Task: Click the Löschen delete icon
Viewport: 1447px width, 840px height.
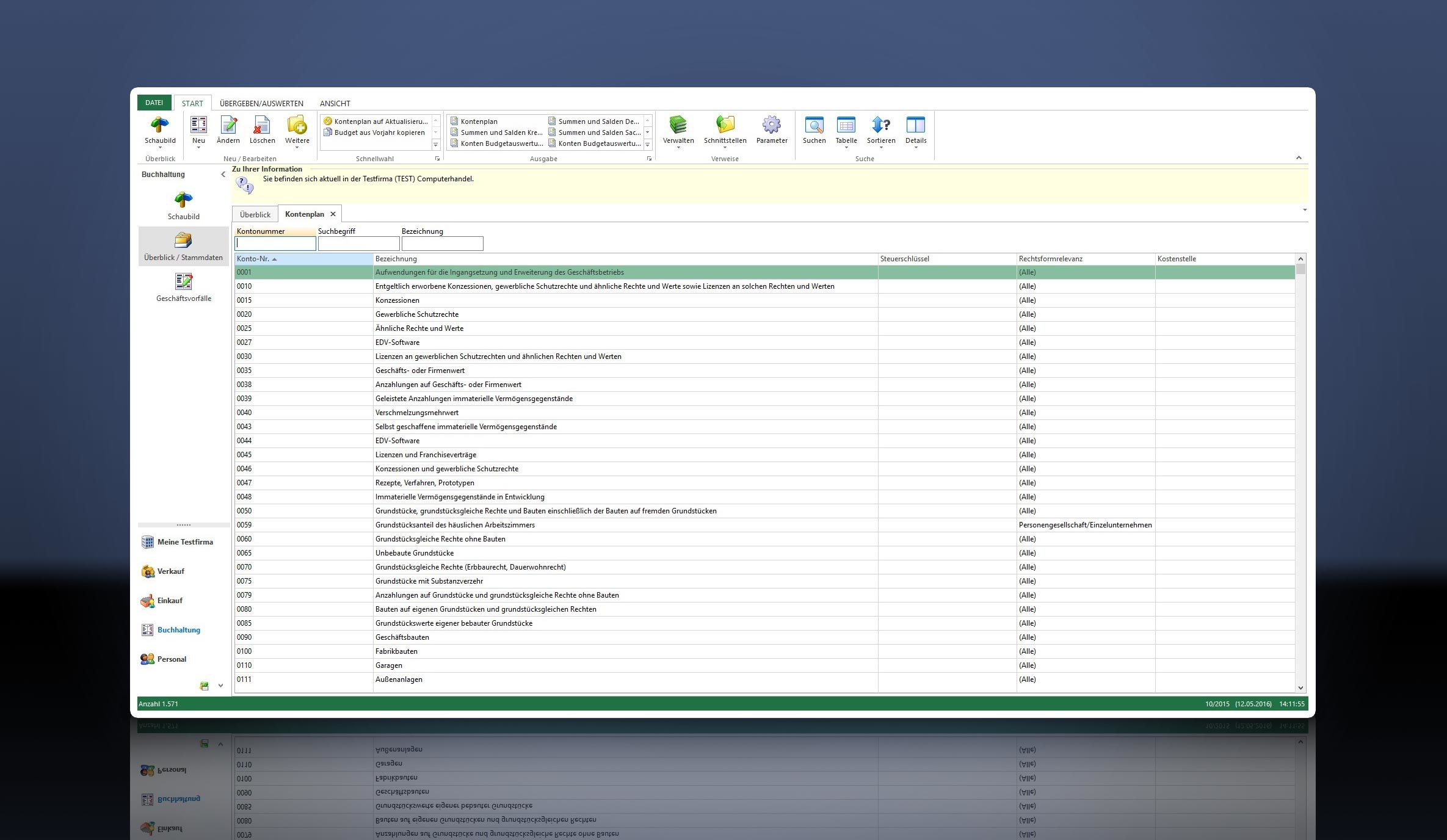Action: [262, 125]
